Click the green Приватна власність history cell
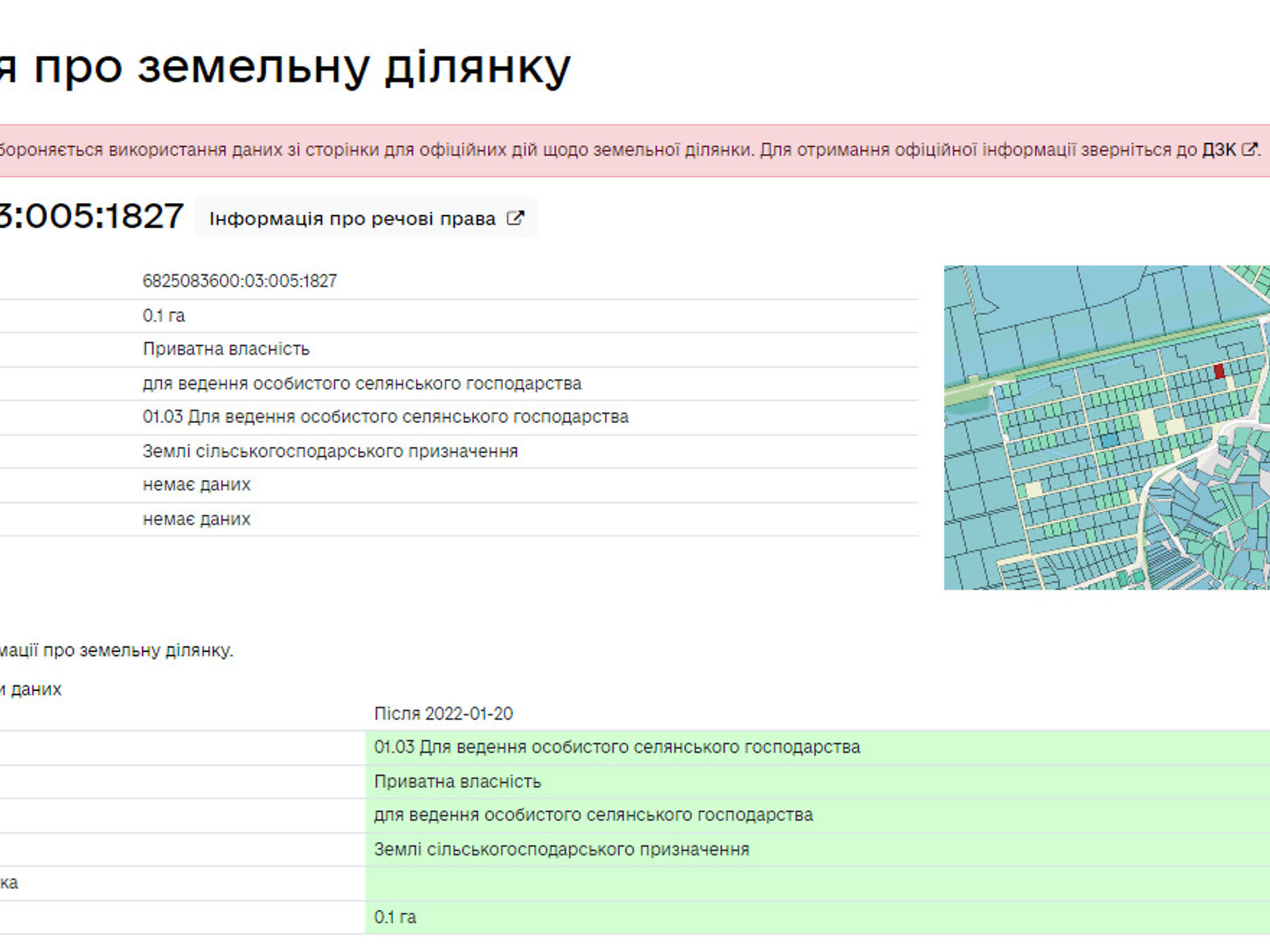The image size is (1270, 952). coord(457,781)
